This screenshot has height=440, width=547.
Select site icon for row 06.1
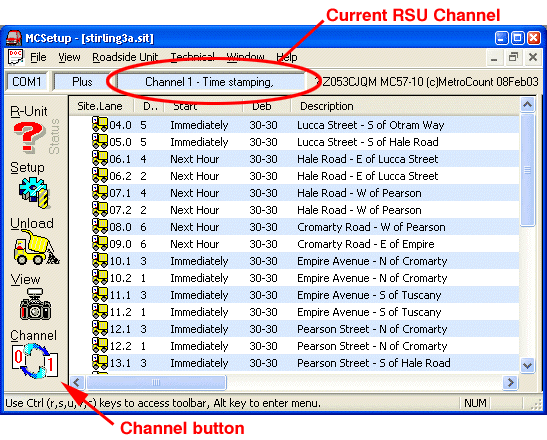point(100,158)
